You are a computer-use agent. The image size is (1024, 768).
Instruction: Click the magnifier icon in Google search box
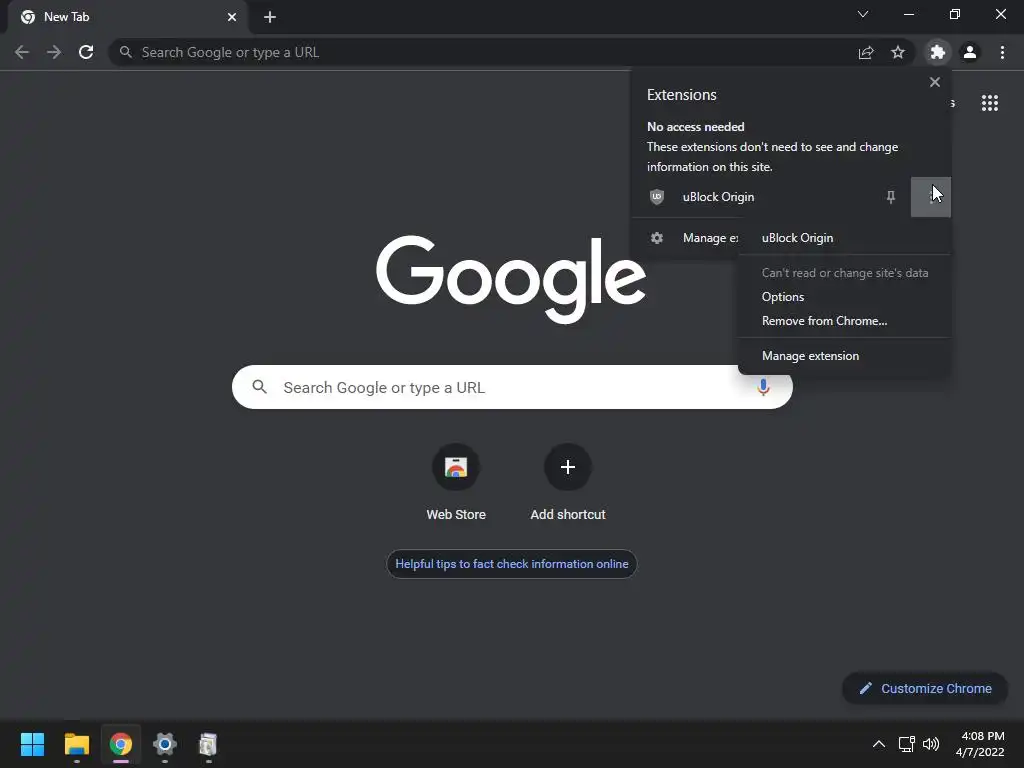259,387
